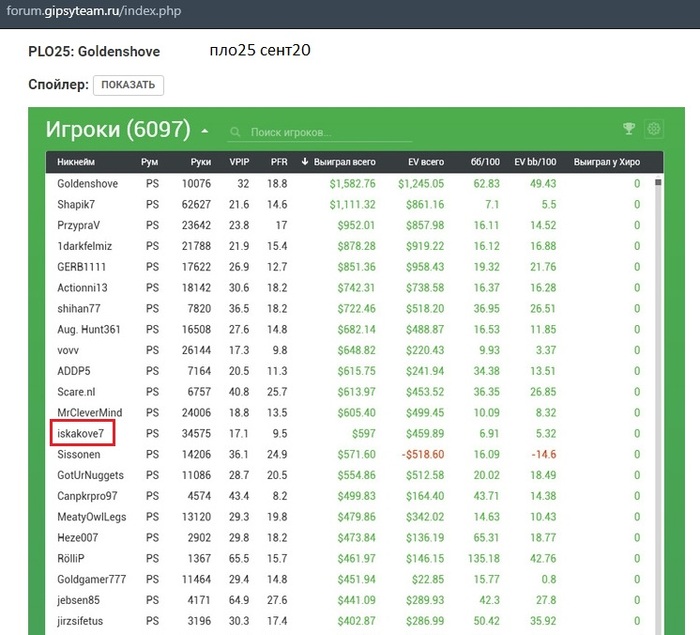This screenshot has height=635, width=700.
Task: Open the gear settings icon
Action: tap(654, 129)
